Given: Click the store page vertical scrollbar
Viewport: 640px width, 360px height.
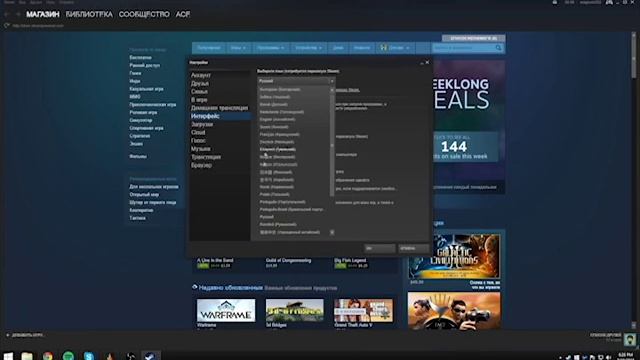Looking at the screenshot, I should [x=633, y=57].
